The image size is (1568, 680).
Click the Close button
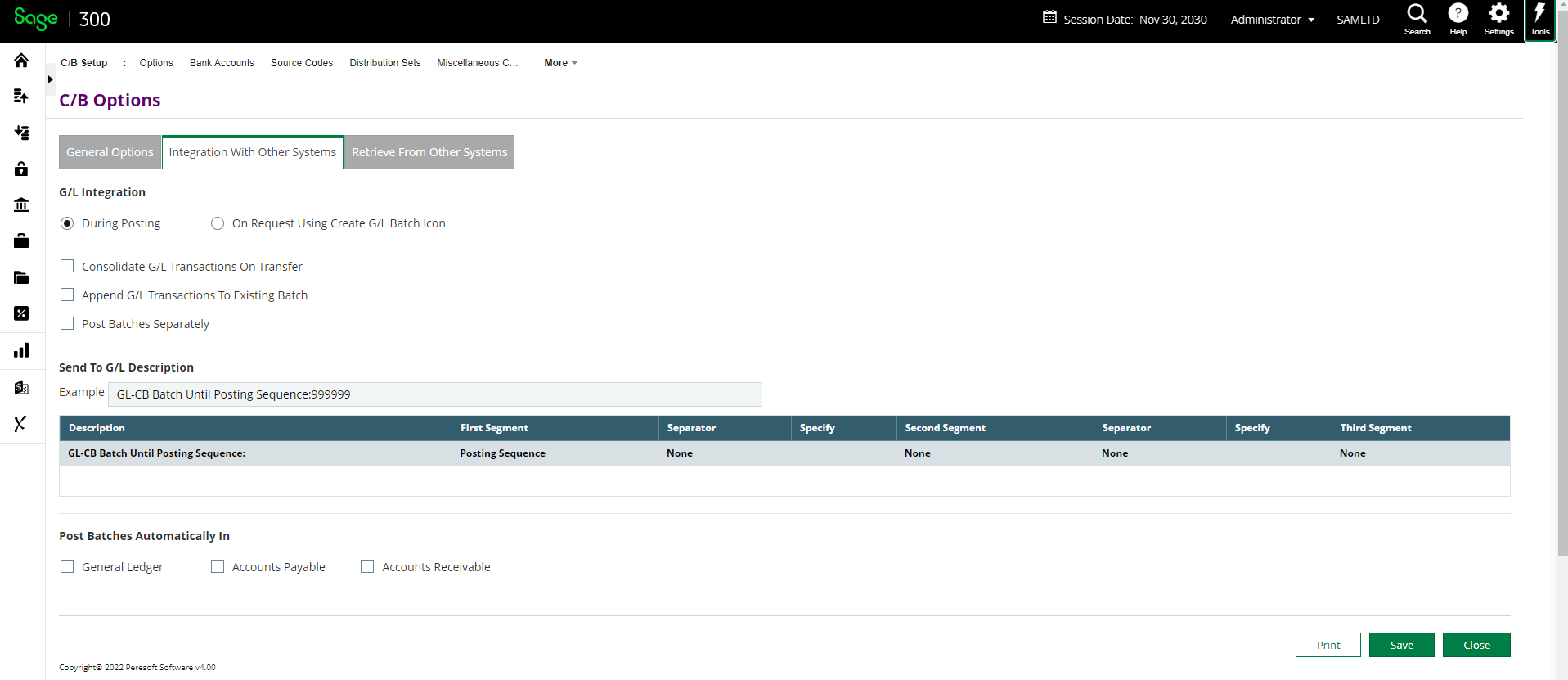(x=1476, y=645)
